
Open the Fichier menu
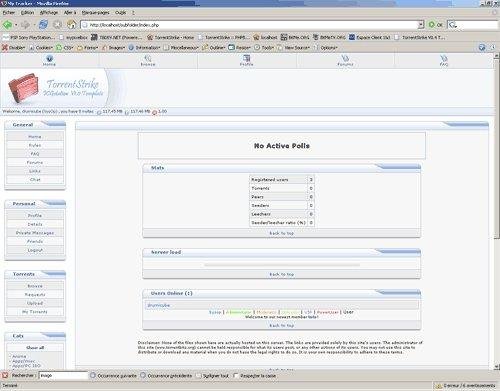click(x=9, y=13)
